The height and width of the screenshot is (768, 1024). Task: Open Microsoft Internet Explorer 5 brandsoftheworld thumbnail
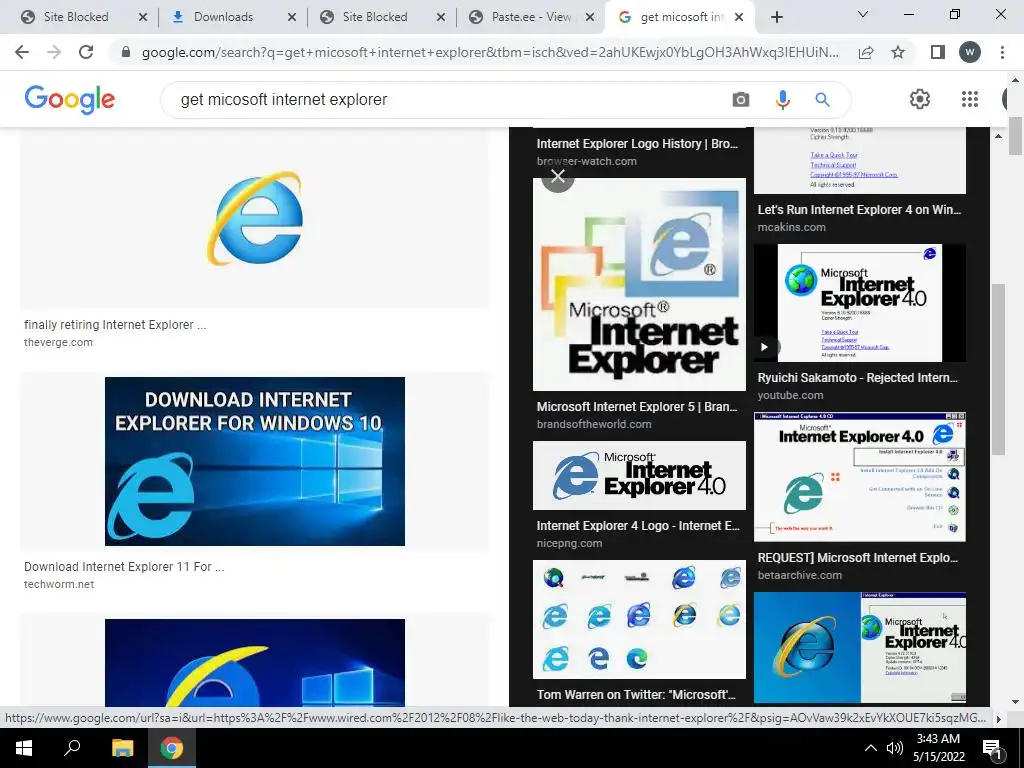tap(639, 285)
